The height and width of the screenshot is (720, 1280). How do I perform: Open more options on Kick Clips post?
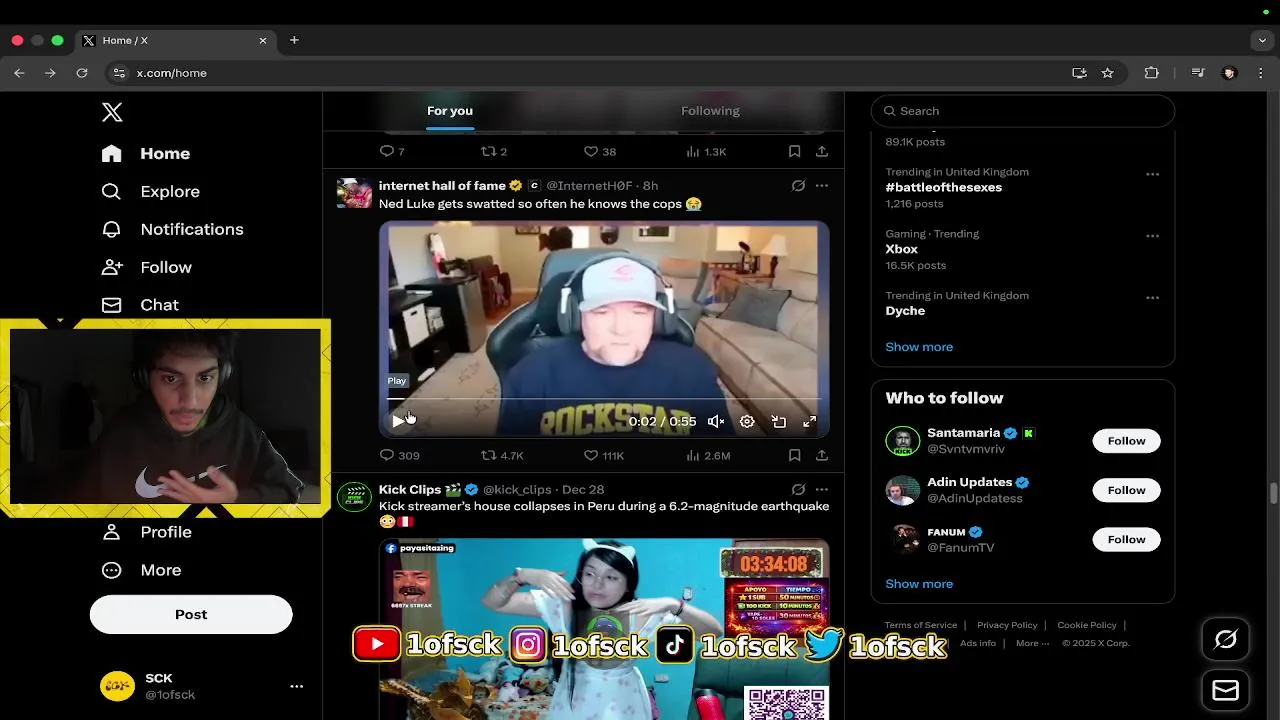click(822, 490)
